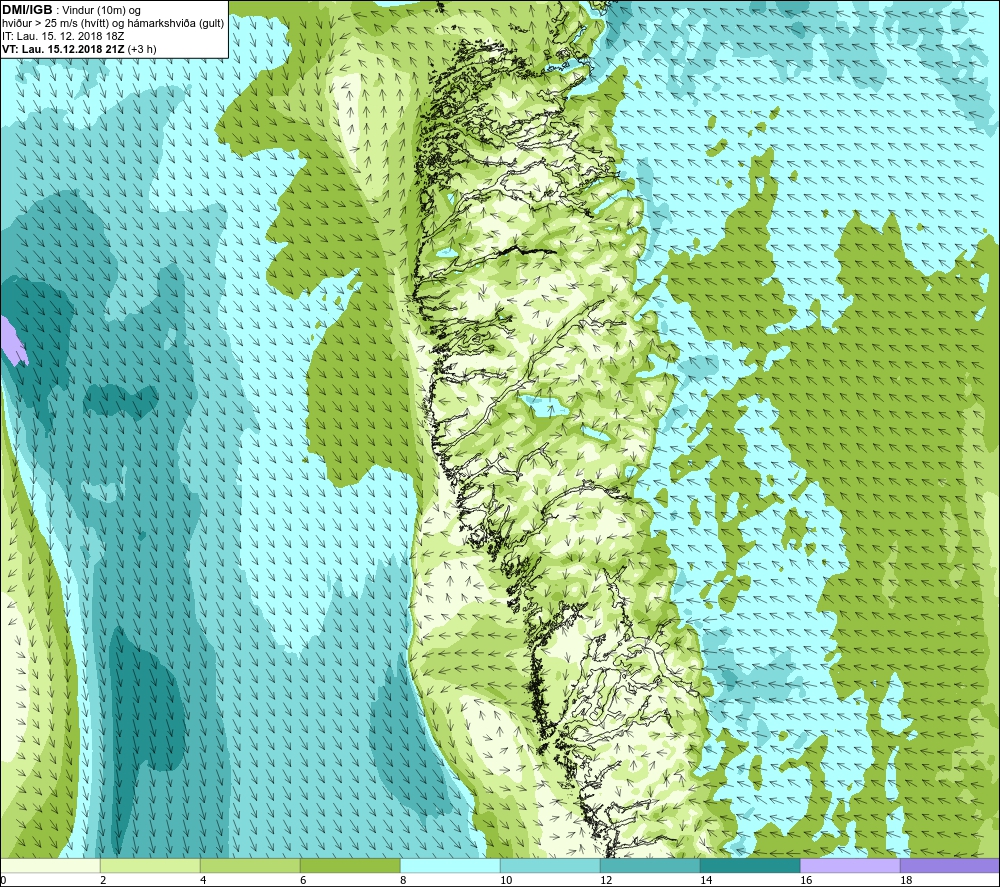Click the 10–12 m/s light teal legend swatch
The height and width of the screenshot is (887, 1000).
(550, 865)
